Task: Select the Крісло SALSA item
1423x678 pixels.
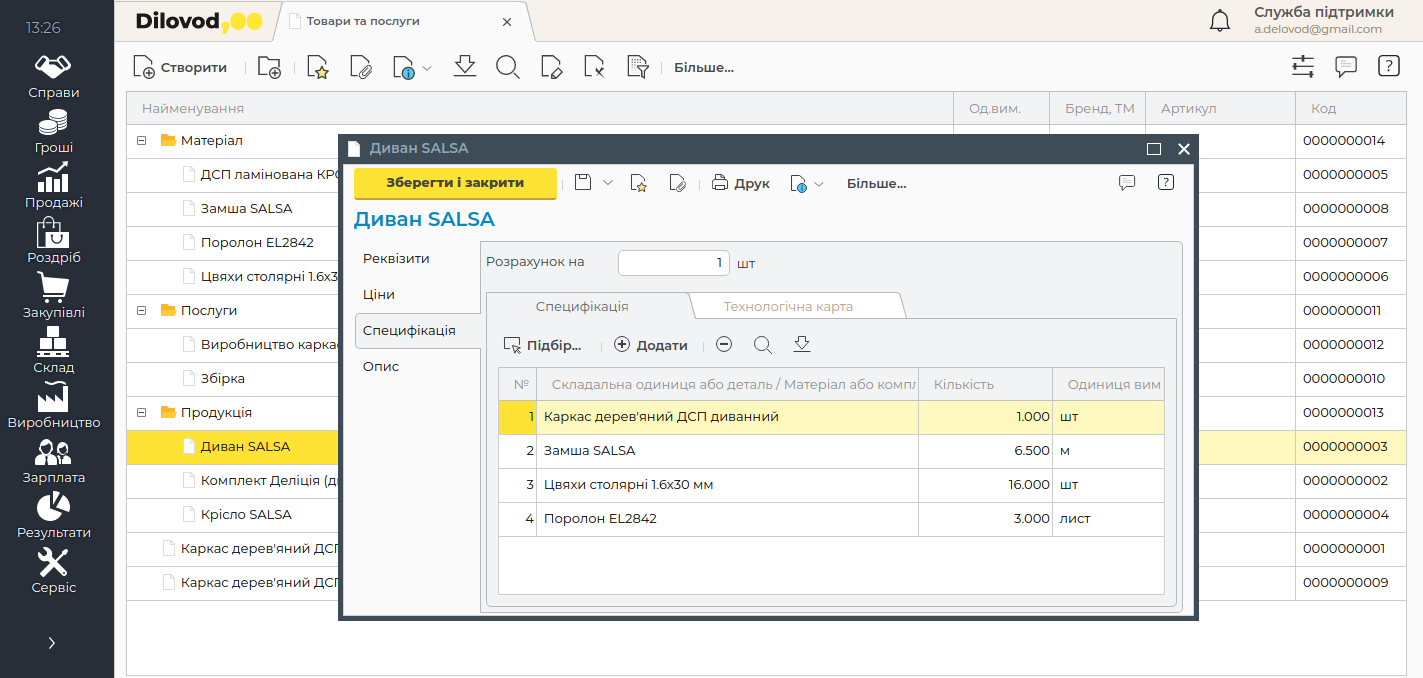Action: (246, 515)
